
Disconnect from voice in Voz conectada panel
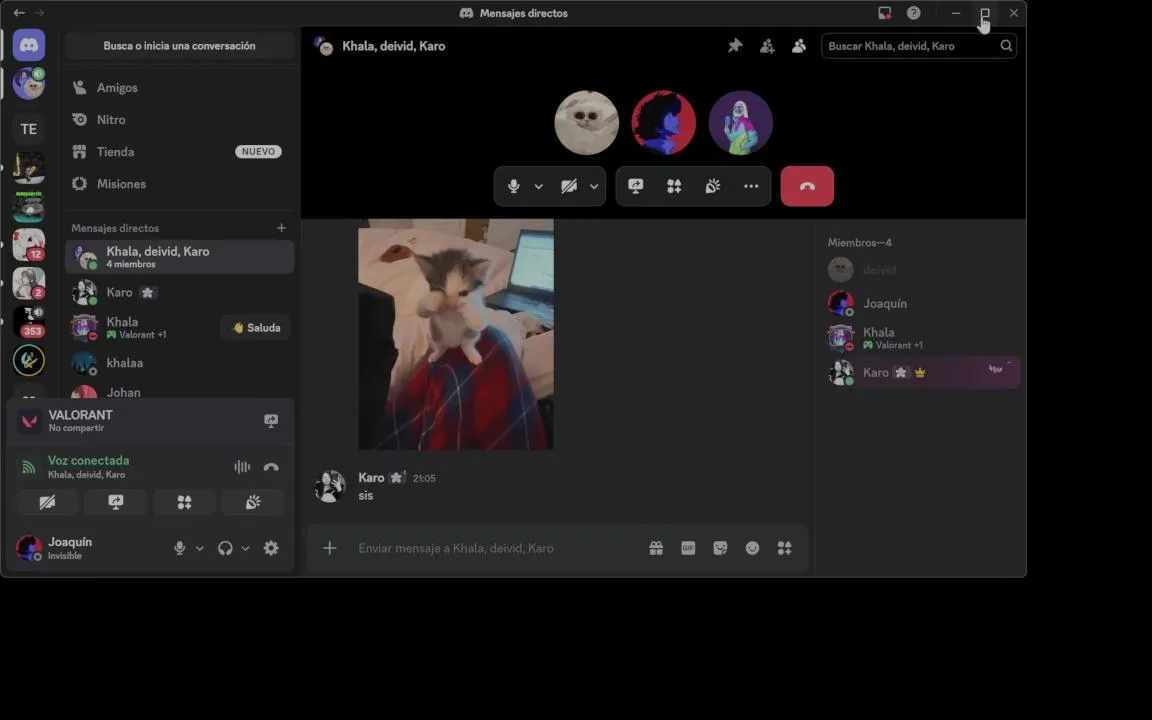(x=271, y=467)
